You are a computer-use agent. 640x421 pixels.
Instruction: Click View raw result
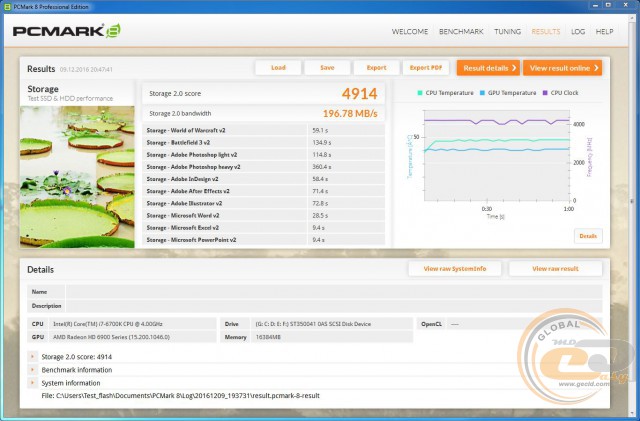point(555,269)
